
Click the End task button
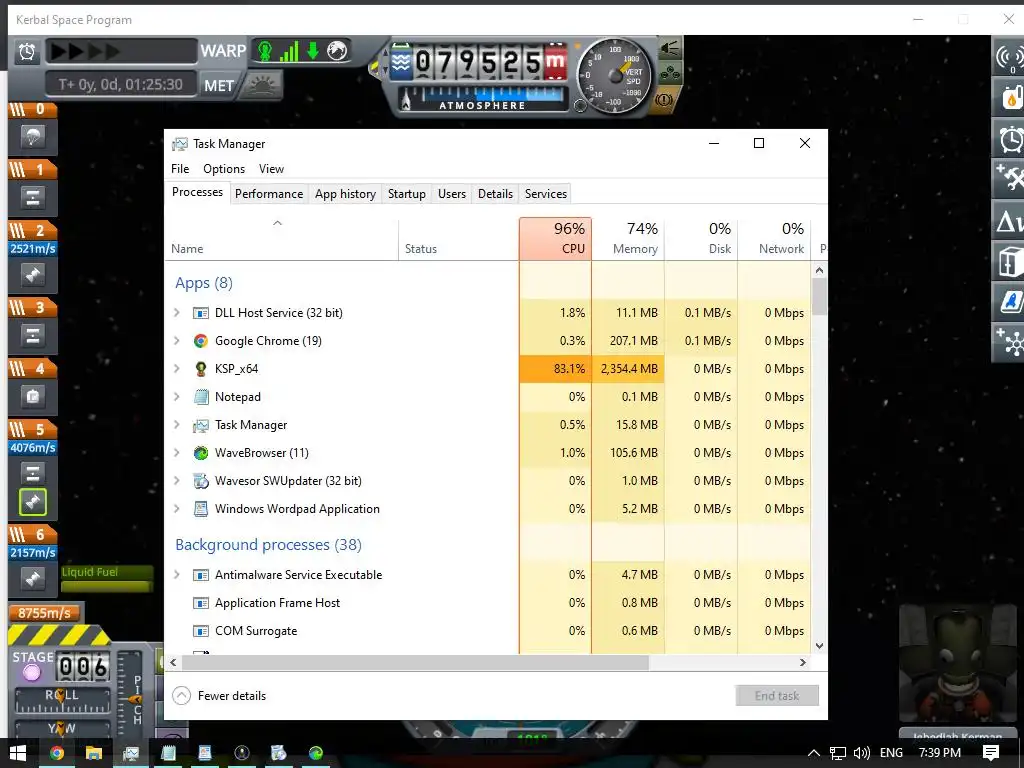(x=776, y=696)
